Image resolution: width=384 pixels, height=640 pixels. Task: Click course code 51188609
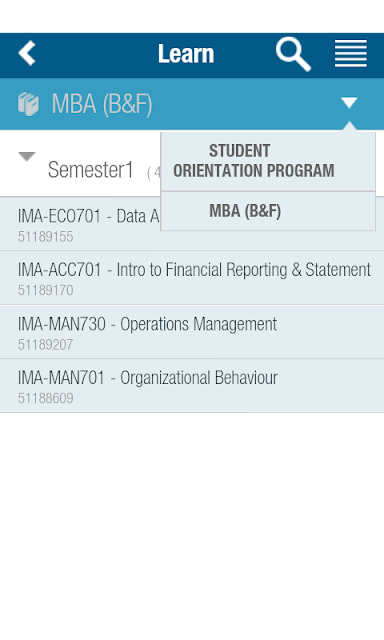coord(46,398)
